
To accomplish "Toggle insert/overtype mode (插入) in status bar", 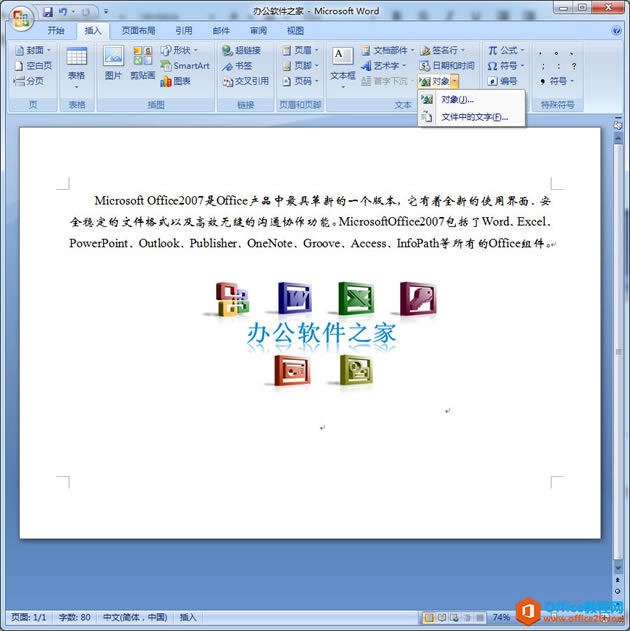I will point(188,617).
